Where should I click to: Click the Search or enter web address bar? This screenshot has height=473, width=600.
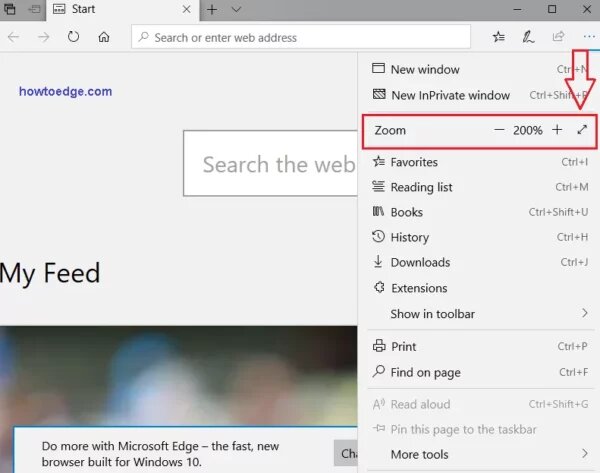[301, 37]
